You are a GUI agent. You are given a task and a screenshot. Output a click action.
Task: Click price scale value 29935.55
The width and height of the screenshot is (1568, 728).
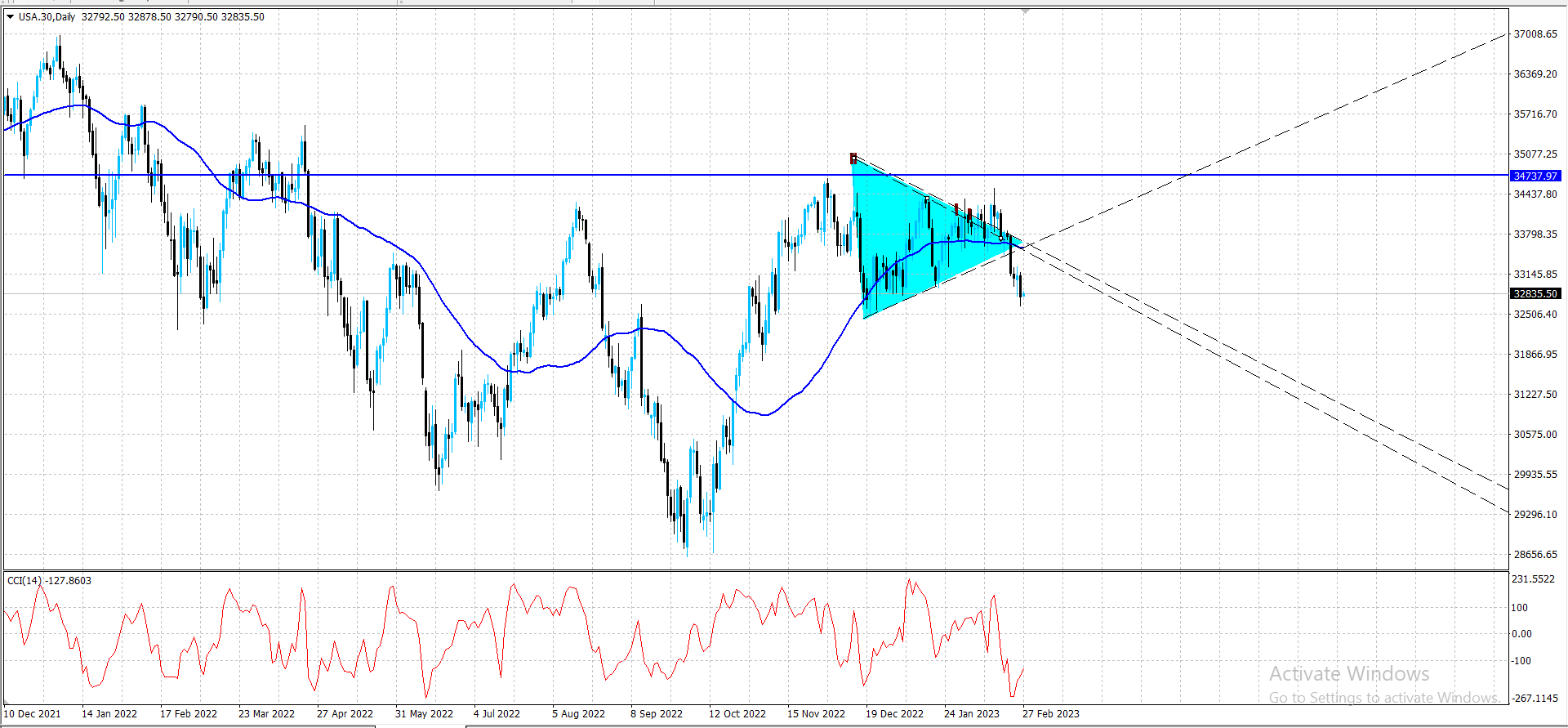1535,475
